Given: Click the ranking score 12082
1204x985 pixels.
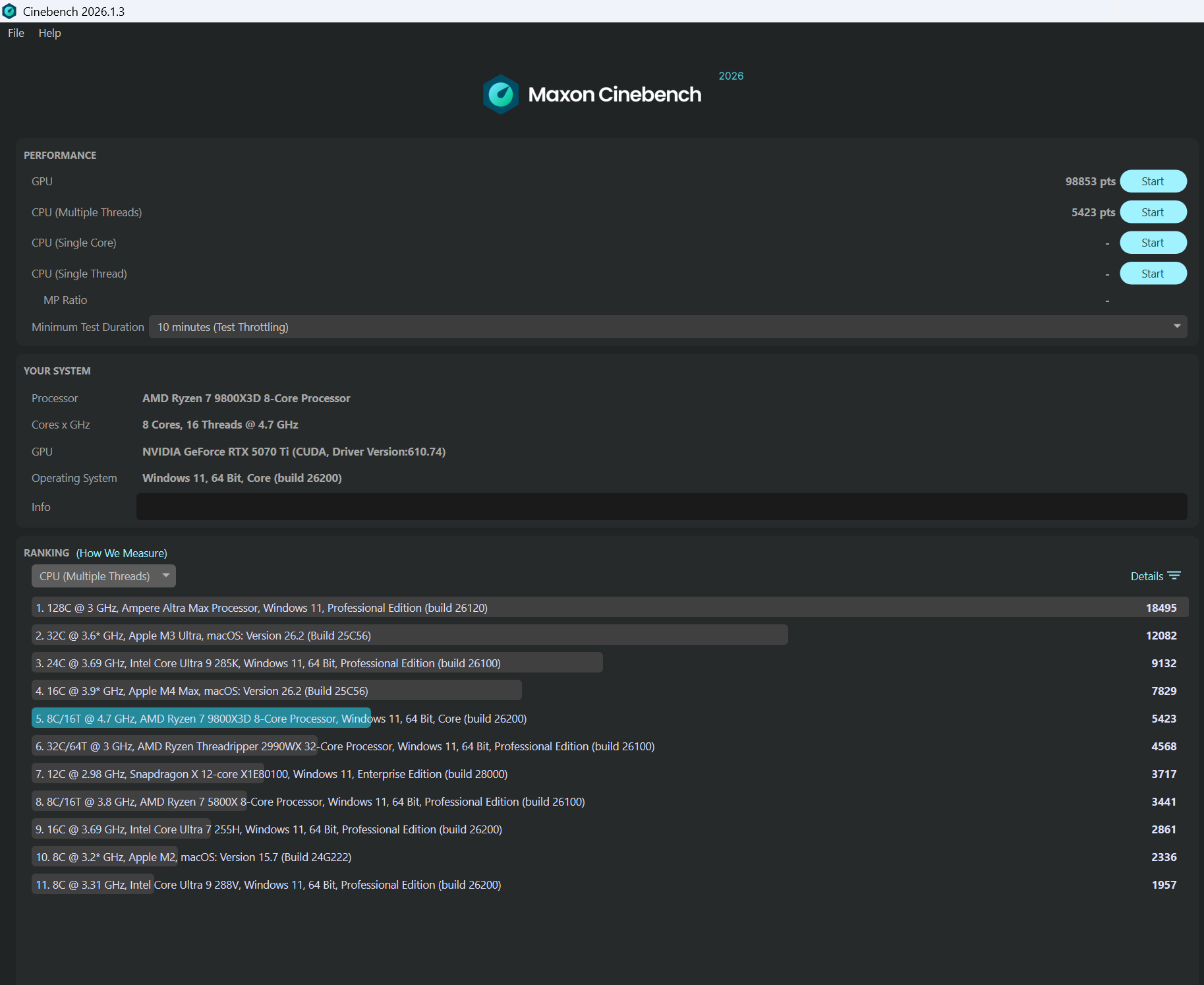Looking at the screenshot, I should [1161, 636].
